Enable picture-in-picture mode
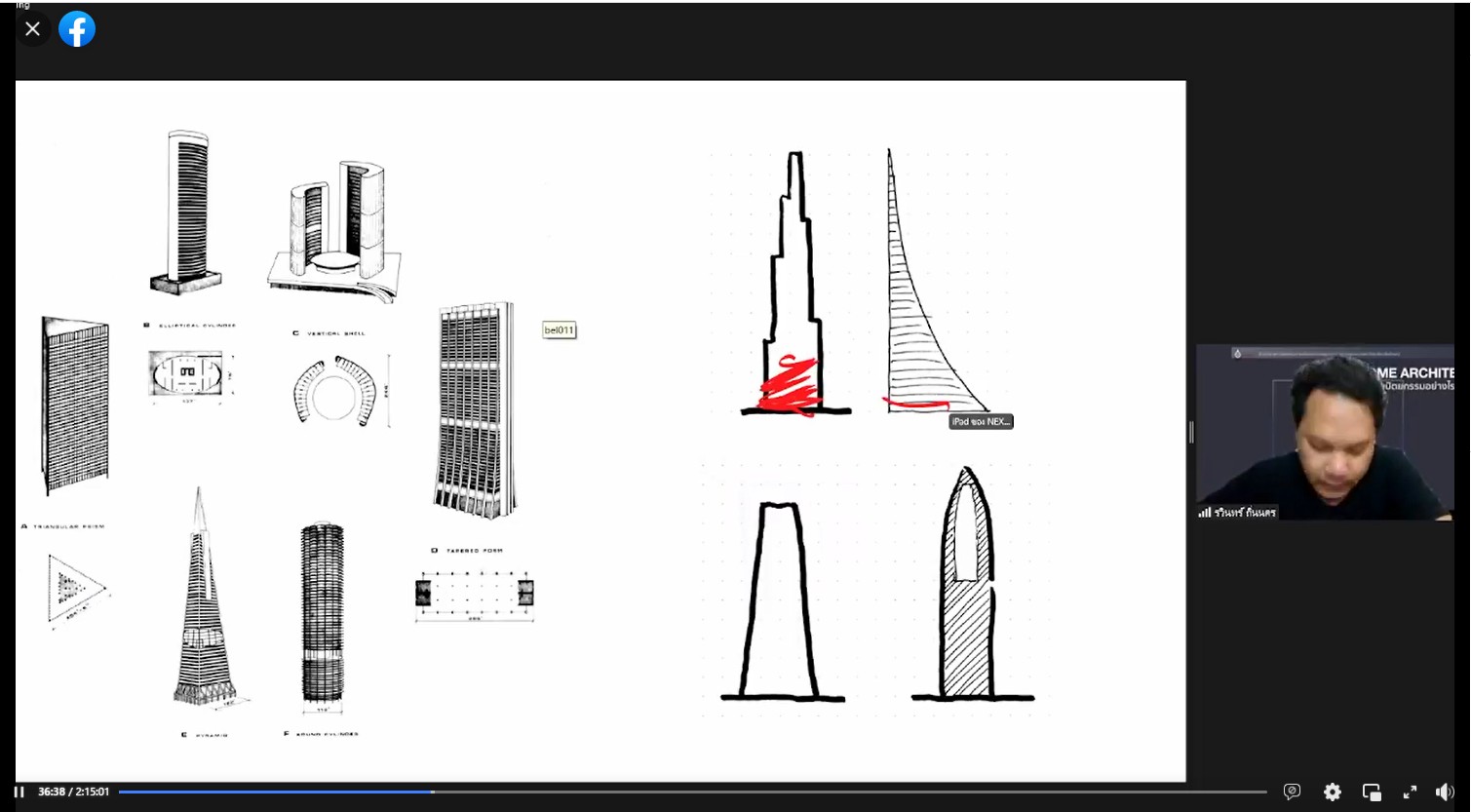The width and height of the screenshot is (1471, 812). (x=1372, y=792)
